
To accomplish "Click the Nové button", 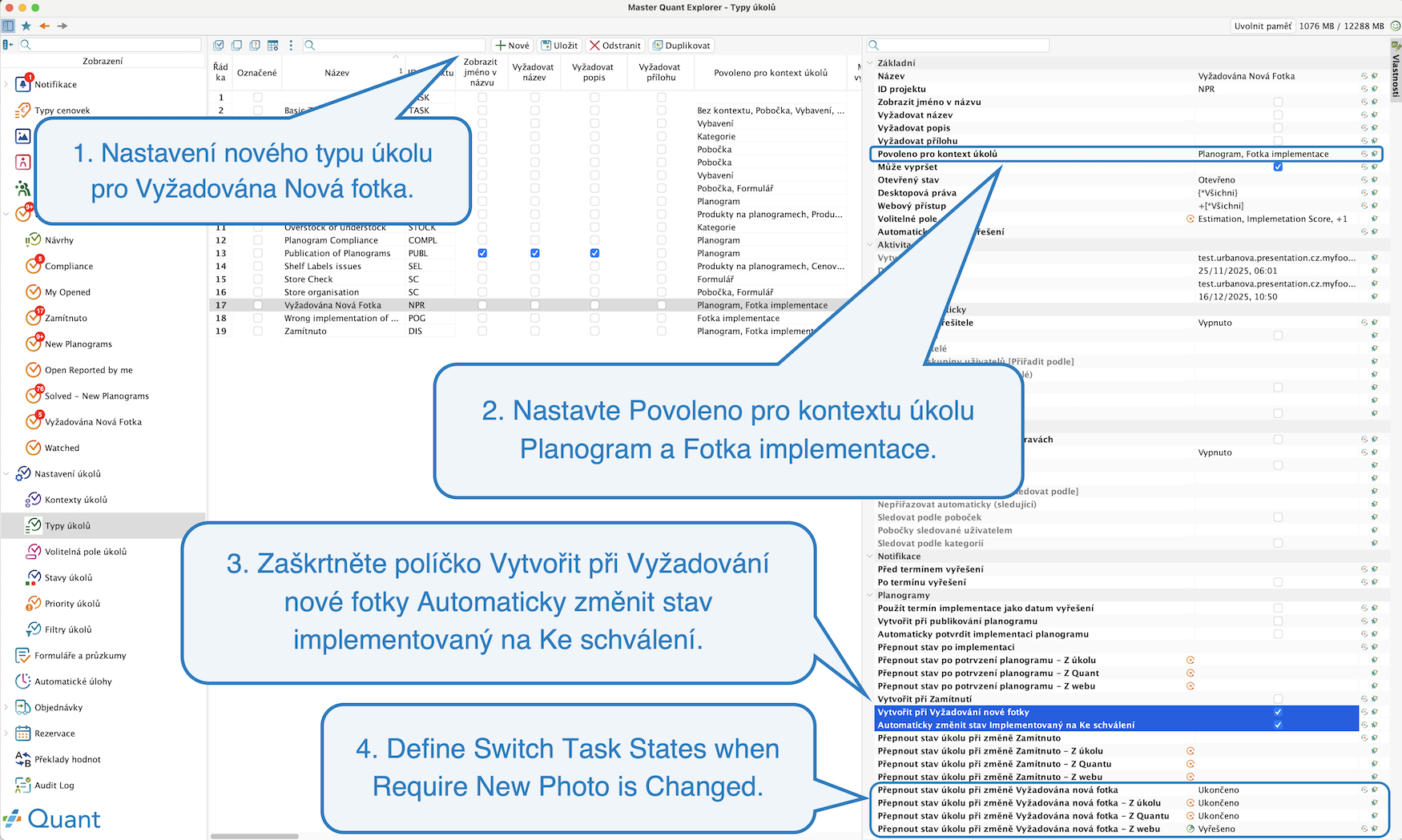I will [x=512, y=46].
